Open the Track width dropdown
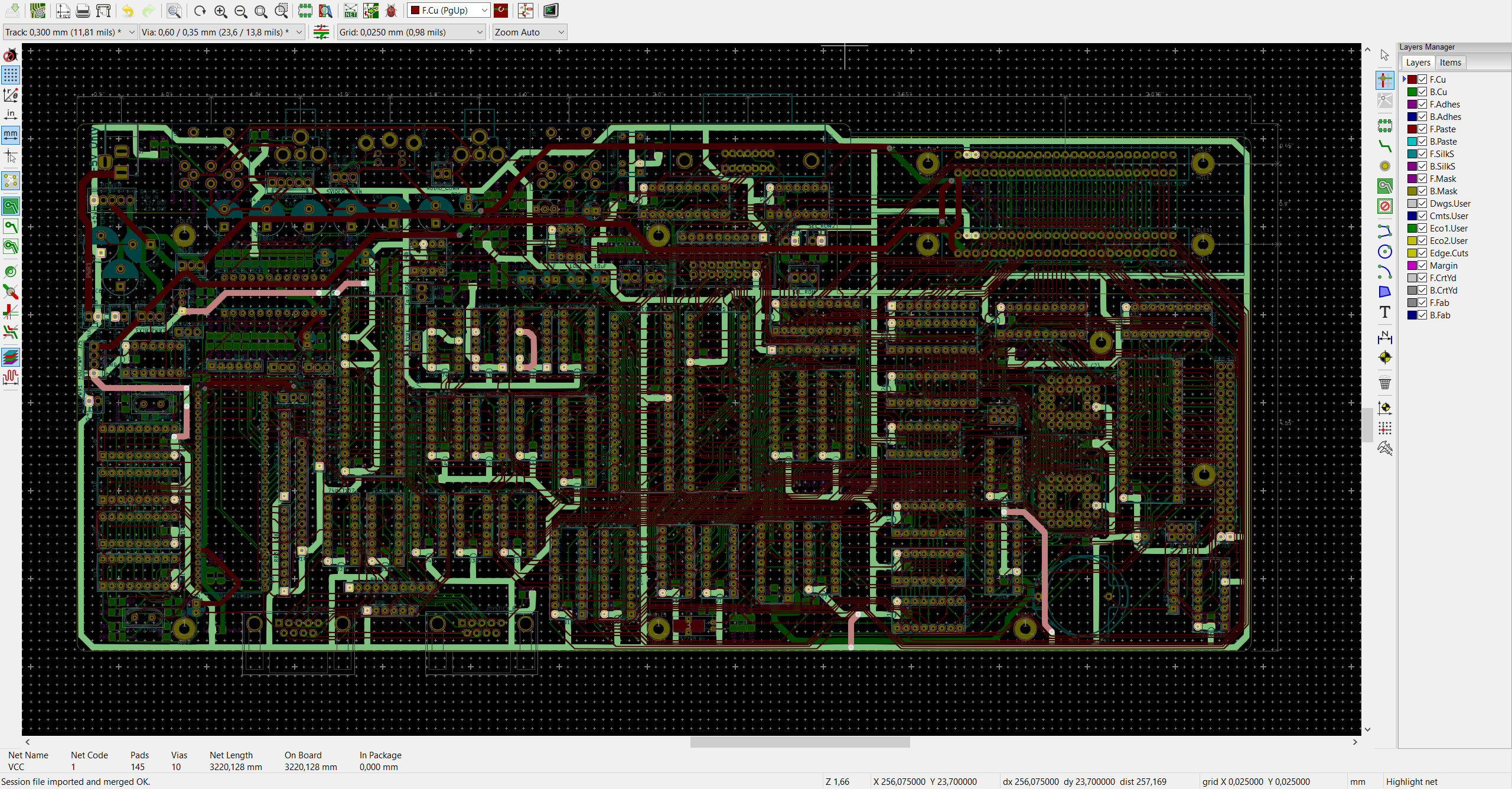 [x=70, y=32]
